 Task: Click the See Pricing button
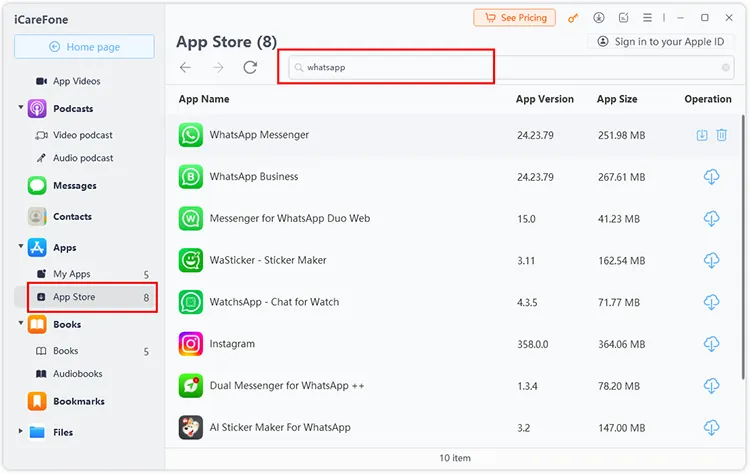coord(515,18)
